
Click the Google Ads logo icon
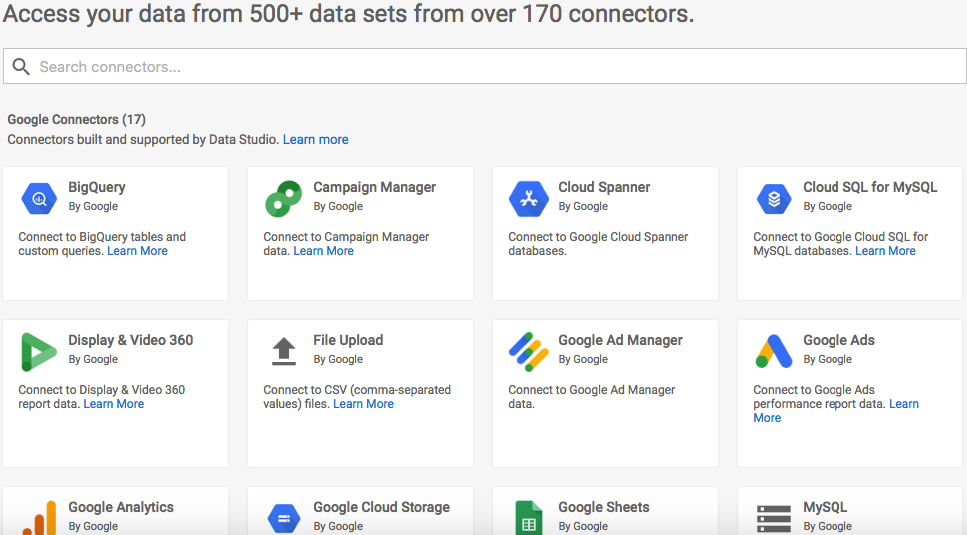(x=773, y=351)
